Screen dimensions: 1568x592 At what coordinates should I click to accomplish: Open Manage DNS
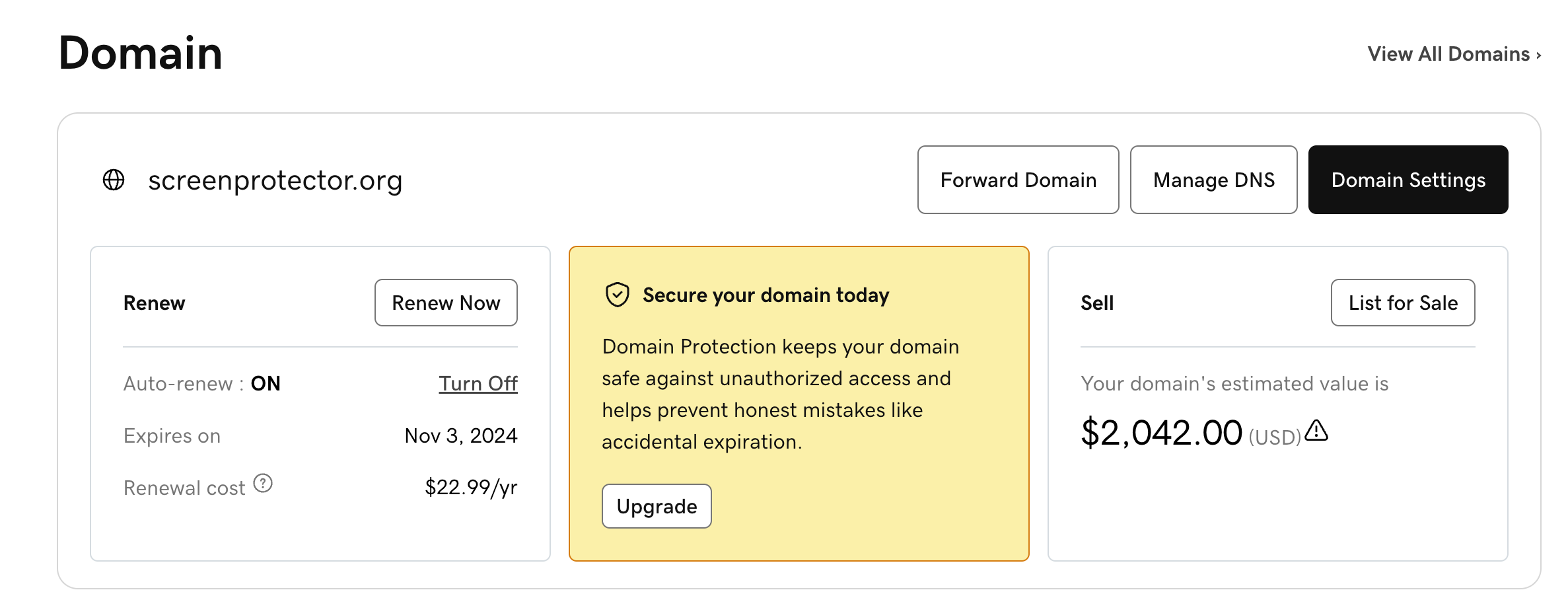tap(1213, 180)
